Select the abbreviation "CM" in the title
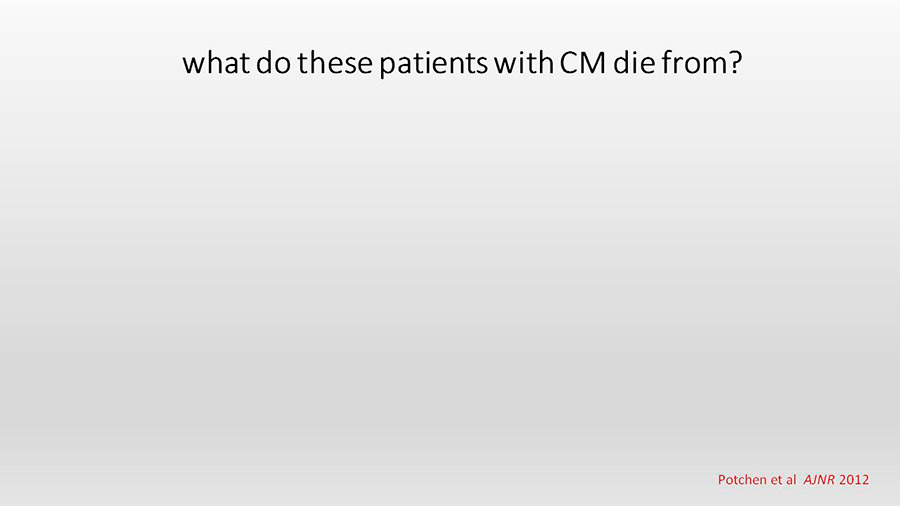This screenshot has height=506, width=900. (x=583, y=63)
